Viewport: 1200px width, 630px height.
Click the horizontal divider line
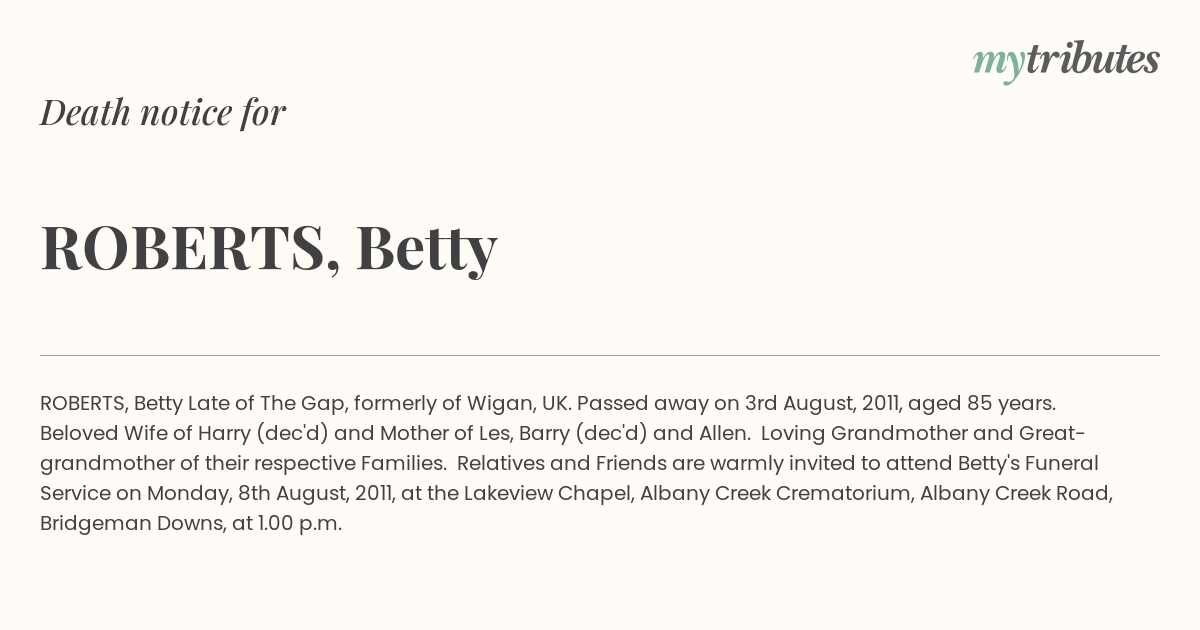pyautogui.click(x=600, y=355)
